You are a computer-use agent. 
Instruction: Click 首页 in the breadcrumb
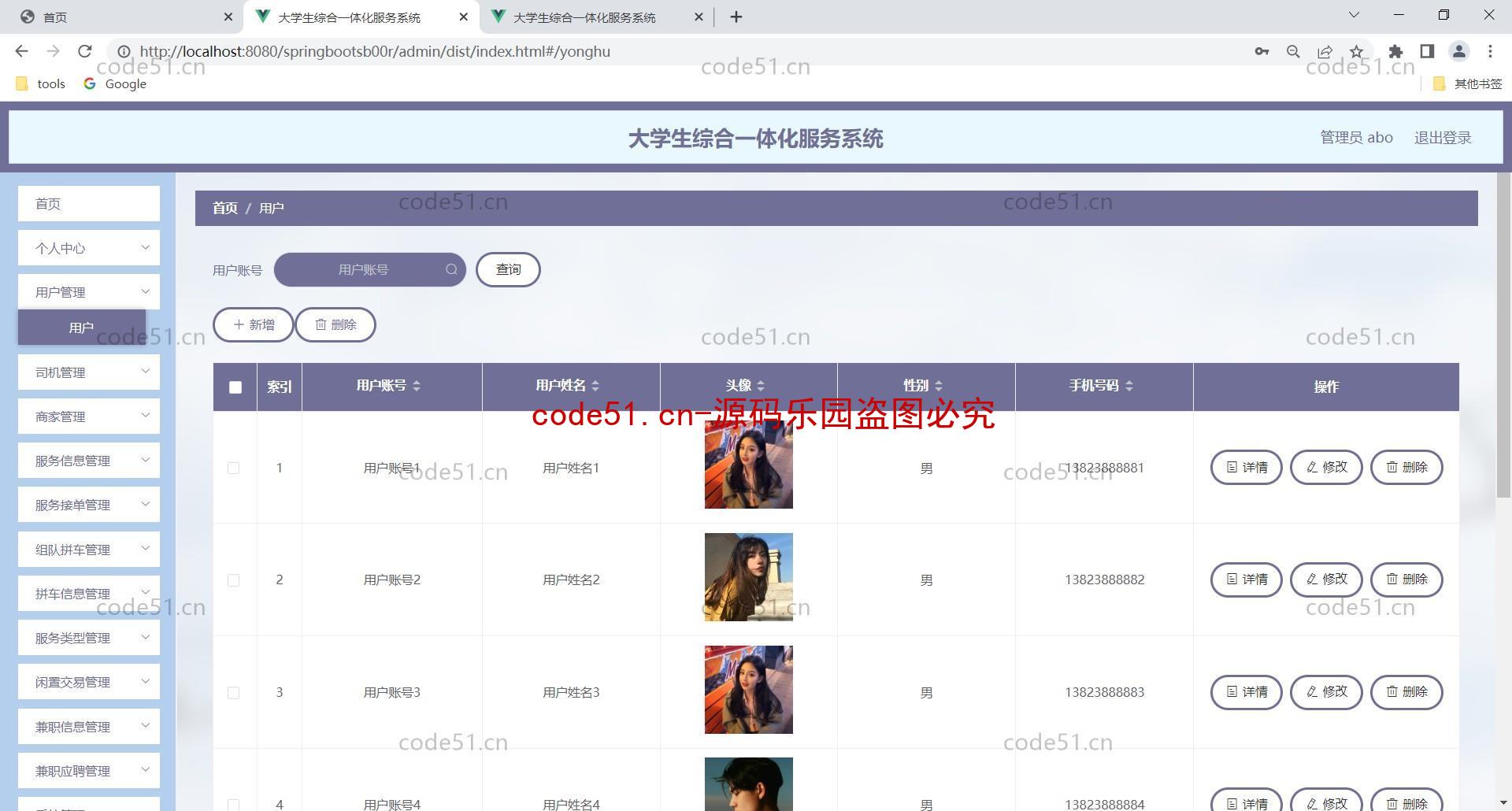tap(225, 208)
